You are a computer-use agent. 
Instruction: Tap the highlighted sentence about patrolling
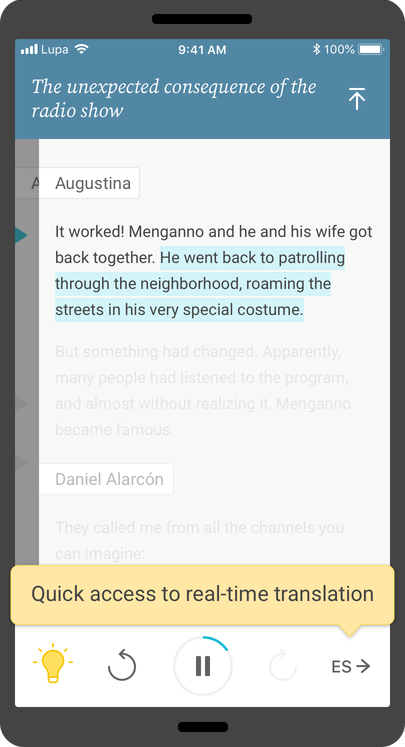click(x=200, y=283)
